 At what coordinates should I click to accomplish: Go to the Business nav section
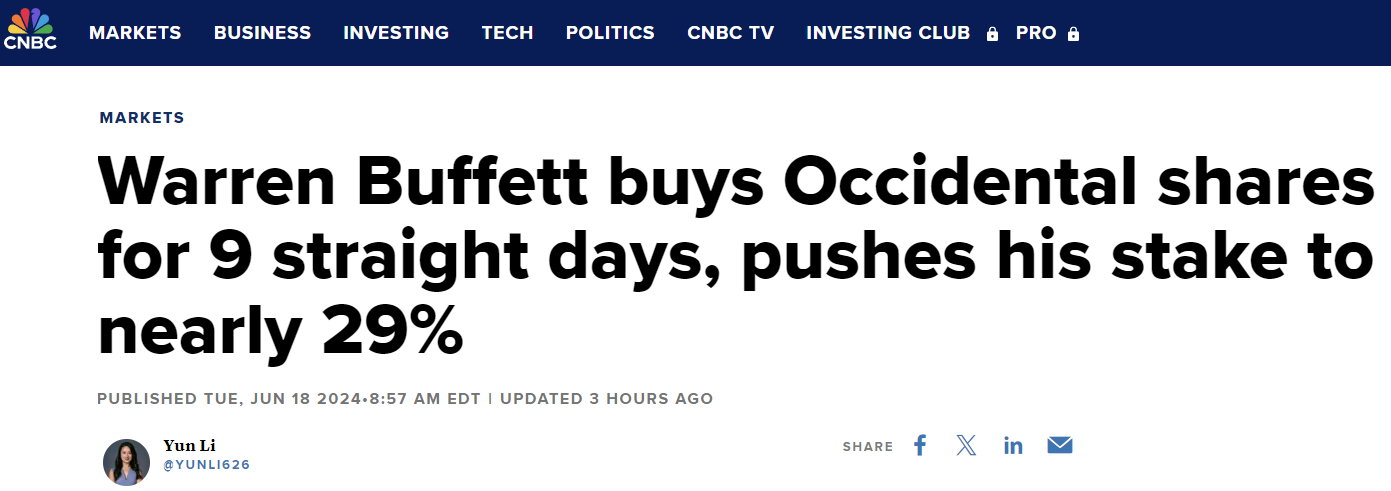tap(262, 33)
